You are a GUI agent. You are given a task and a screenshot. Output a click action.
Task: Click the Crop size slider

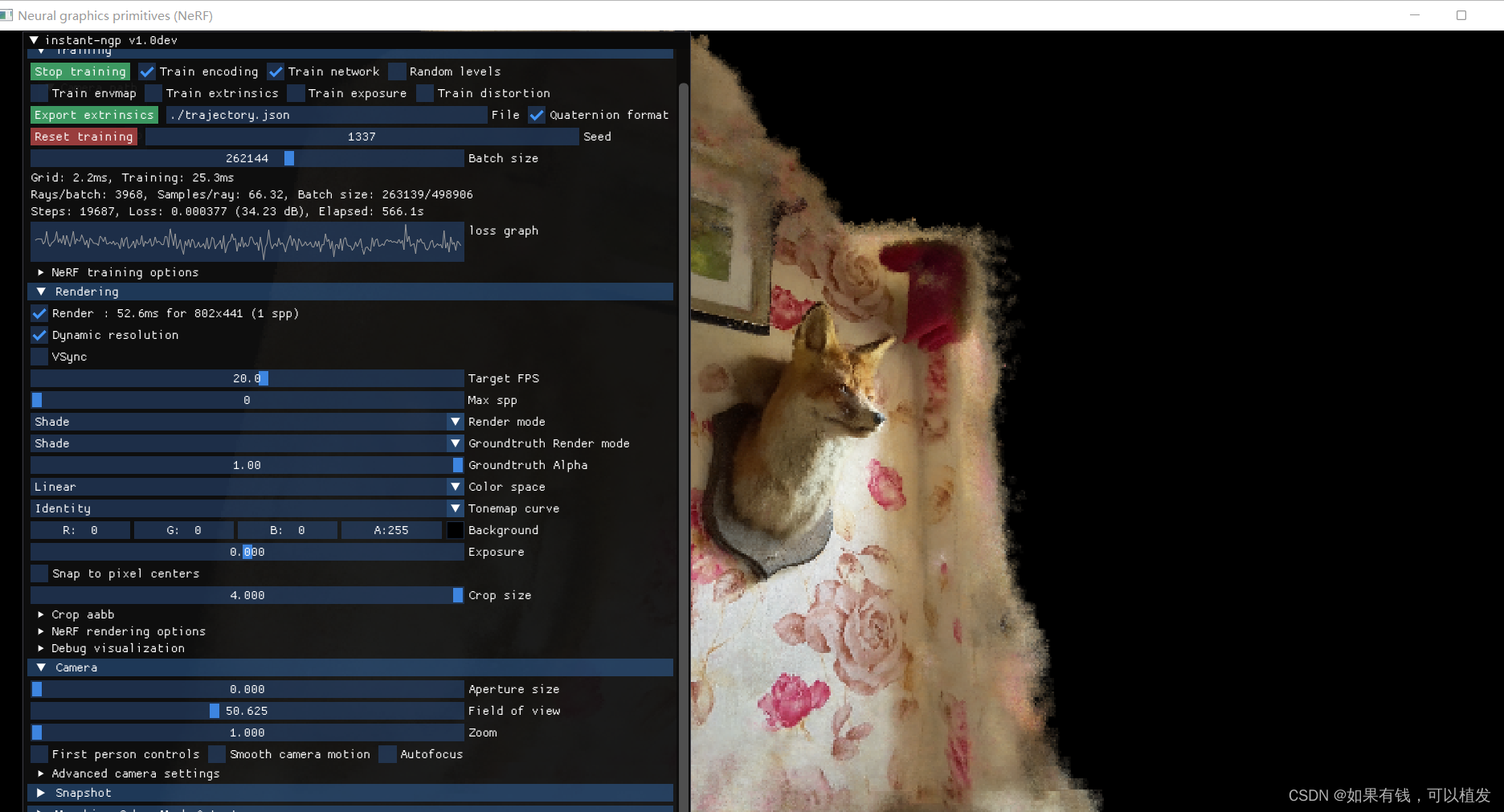coord(247,595)
